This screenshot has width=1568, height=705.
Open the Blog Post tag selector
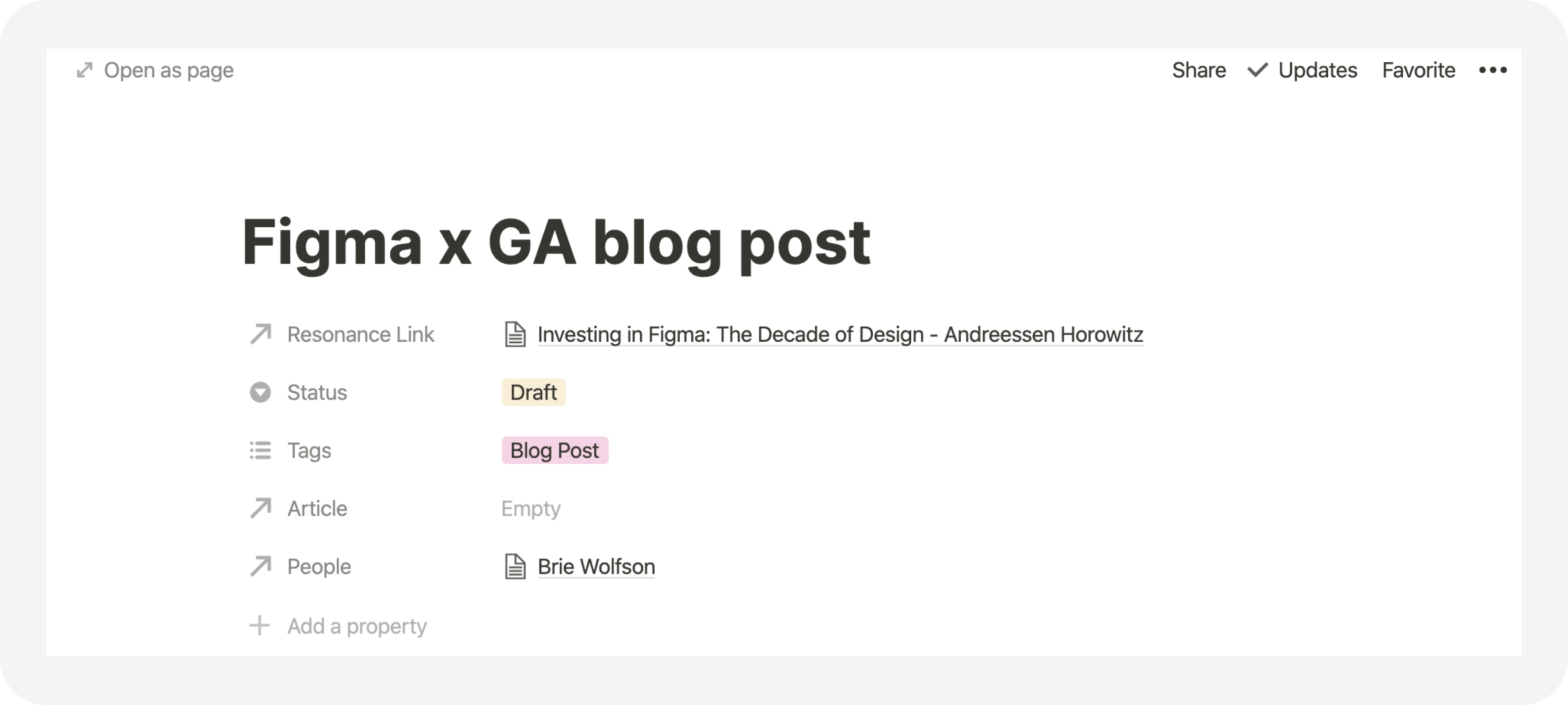(x=554, y=451)
